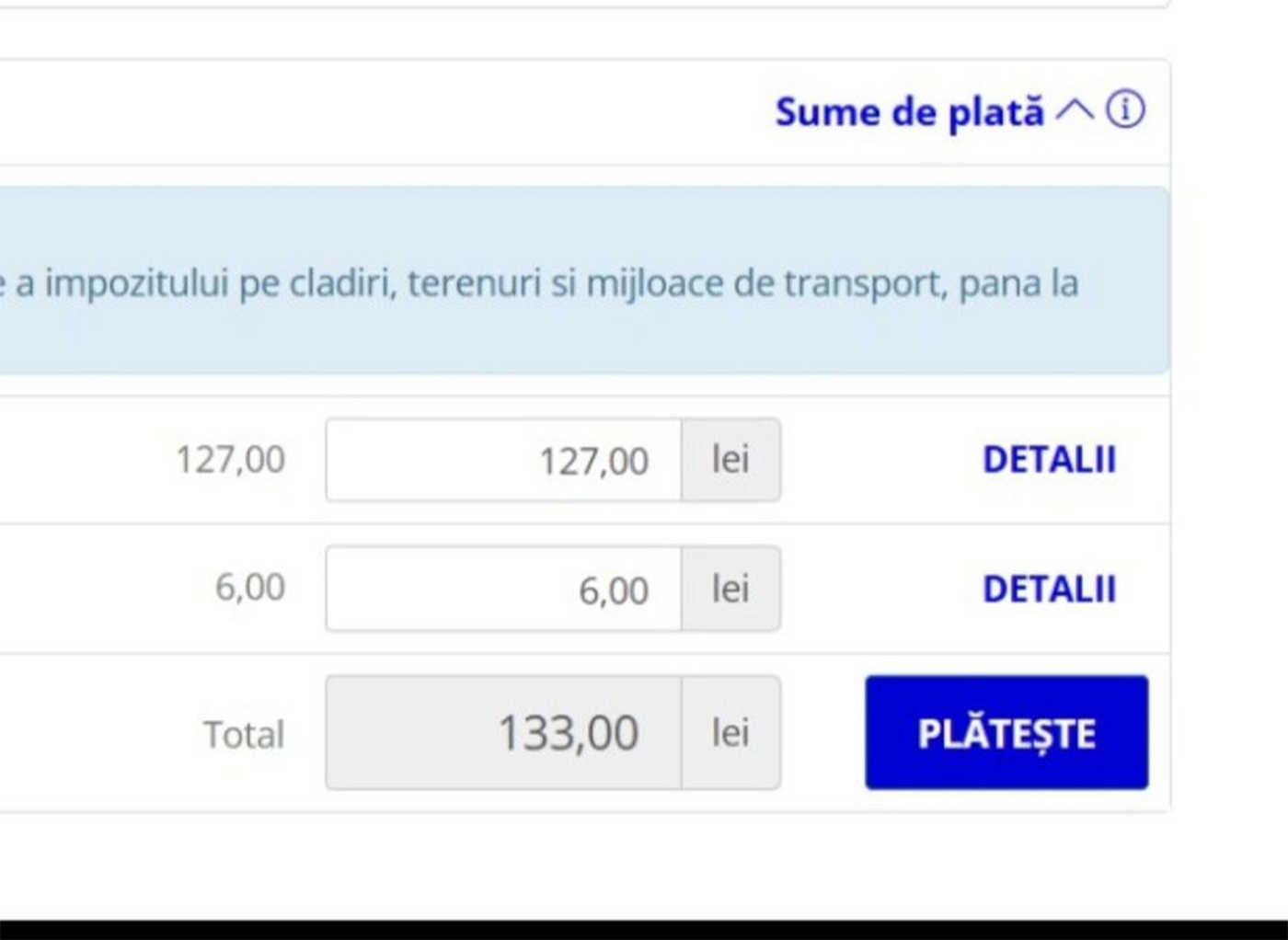Click the lei label beside 127,00 input

pos(730,460)
